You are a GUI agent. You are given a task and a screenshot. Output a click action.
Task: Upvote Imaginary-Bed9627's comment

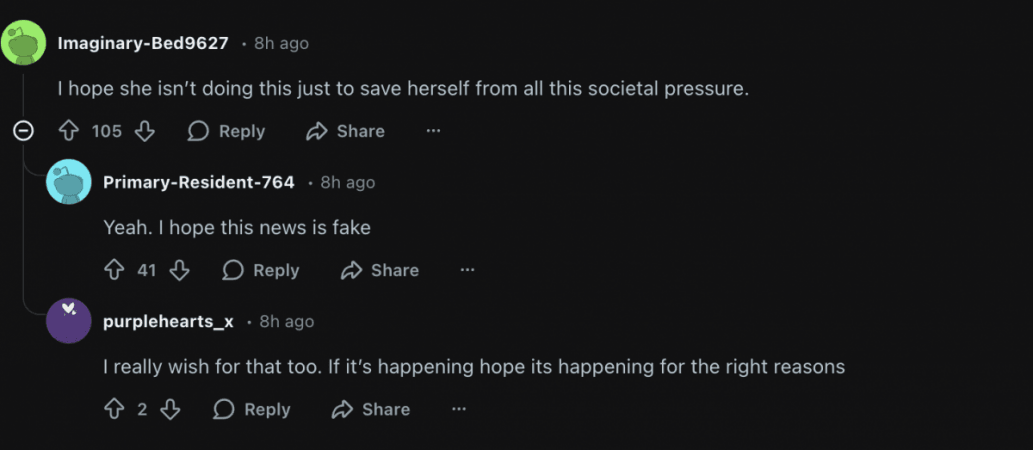pyautogui.click(x=69, y=131)
